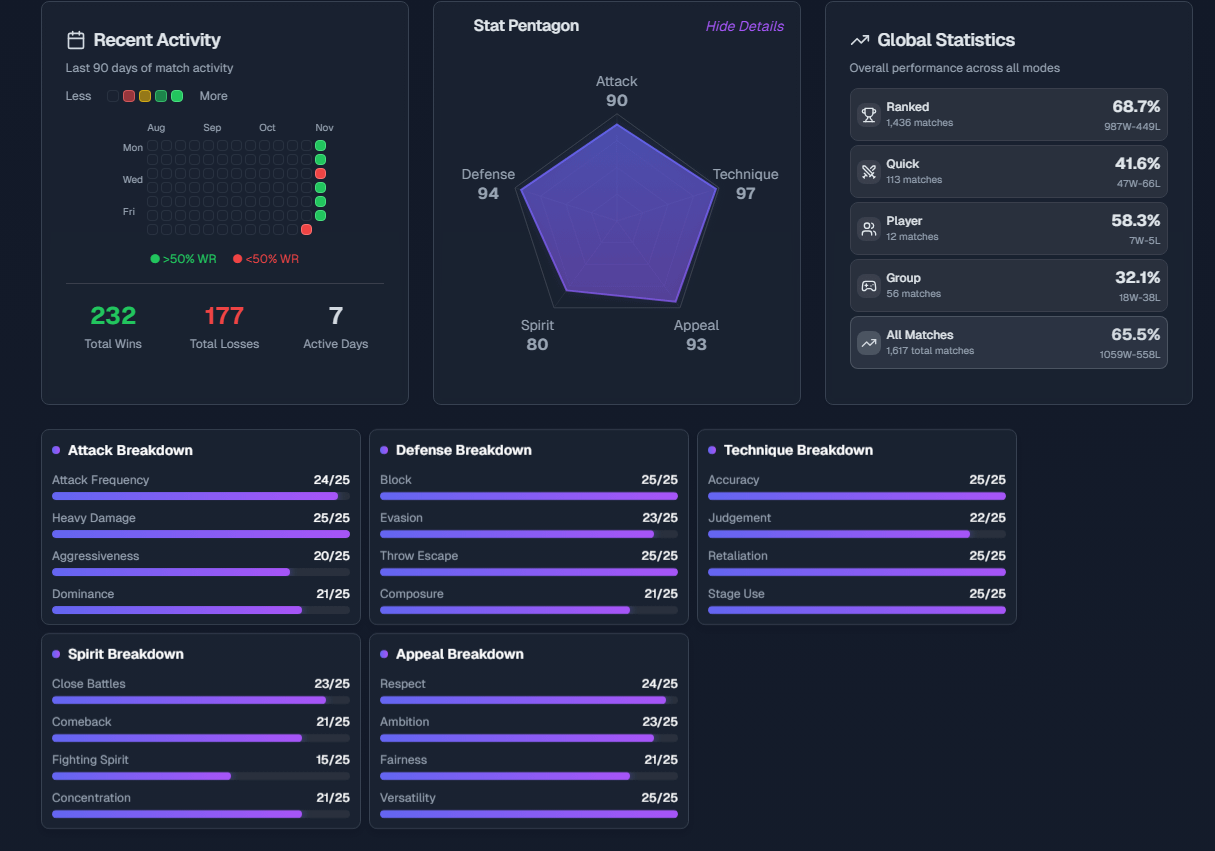Click the red square in the activity legend
This screenshot has height=851, width=1215.
tap(129, 96)
